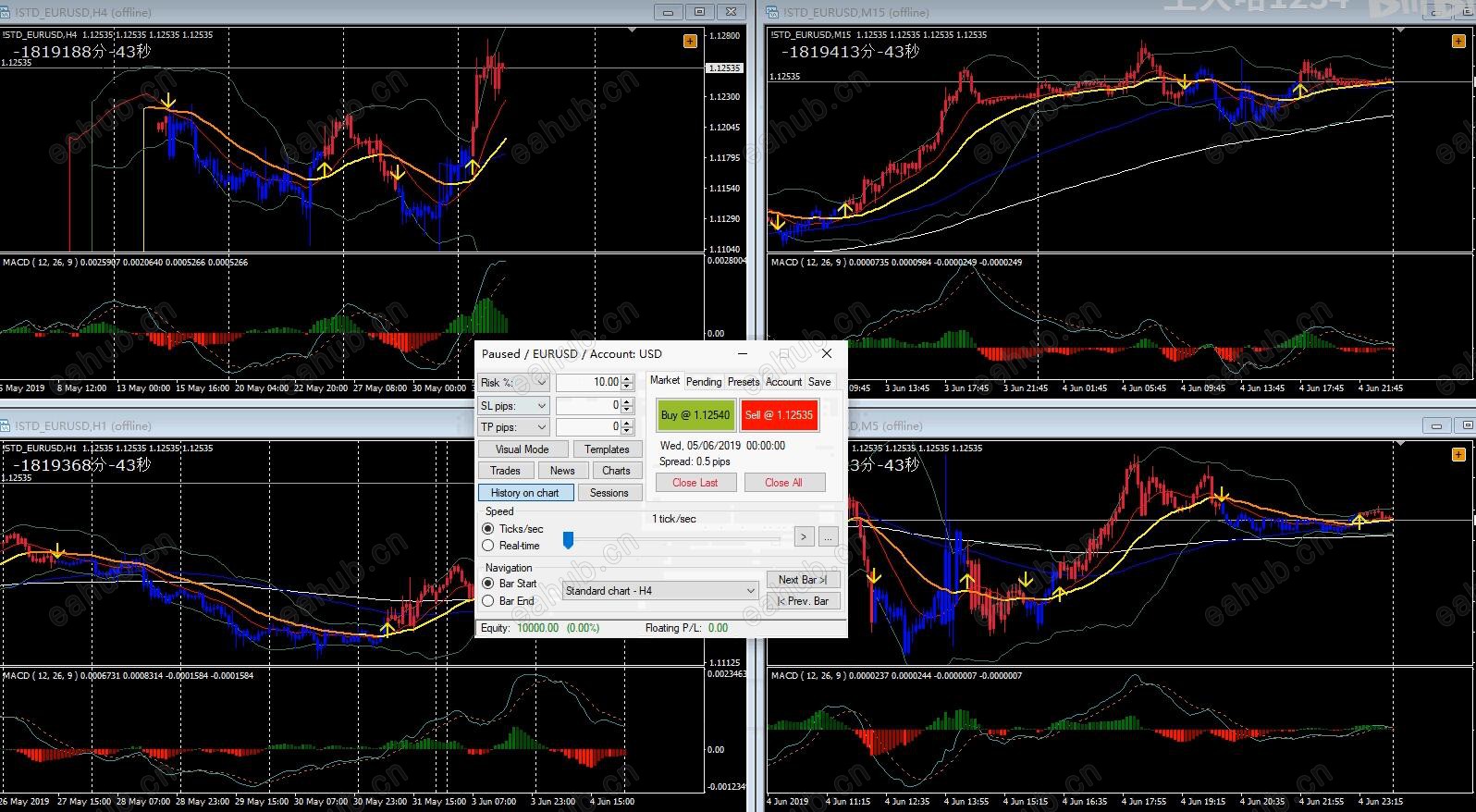
Task: Open the Account tab
Action: tap(784, 381)
